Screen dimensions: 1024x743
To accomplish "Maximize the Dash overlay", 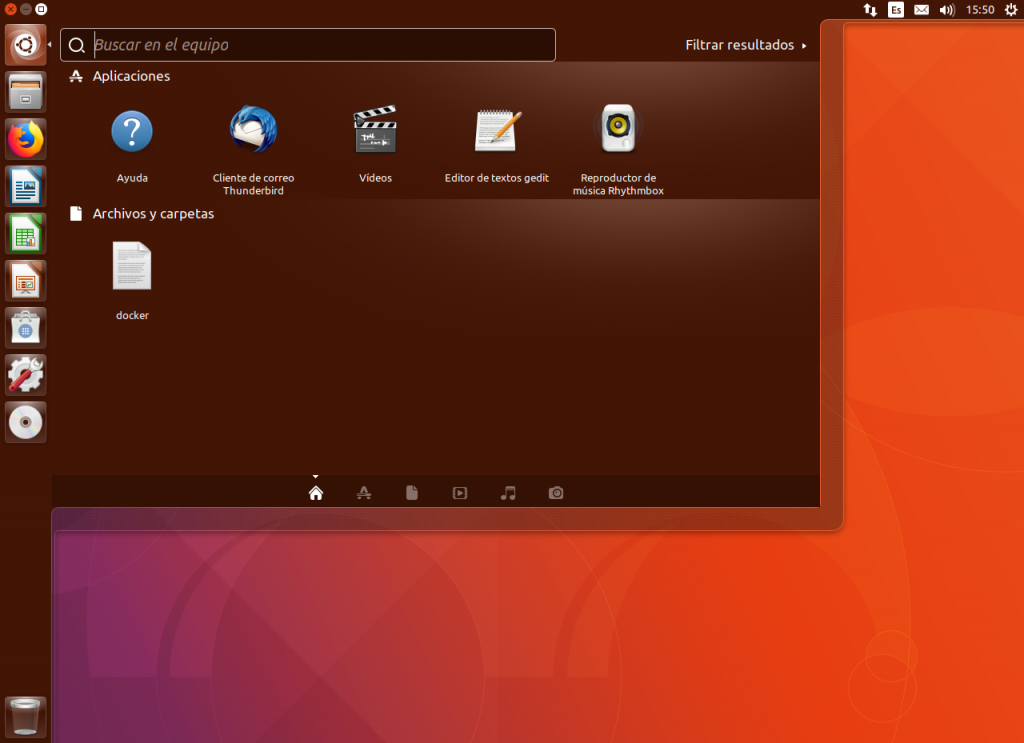I will tap(41, 9).
